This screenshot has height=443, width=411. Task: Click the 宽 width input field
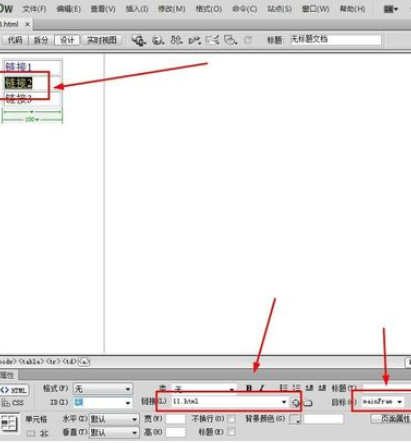[x=175, y=419]
